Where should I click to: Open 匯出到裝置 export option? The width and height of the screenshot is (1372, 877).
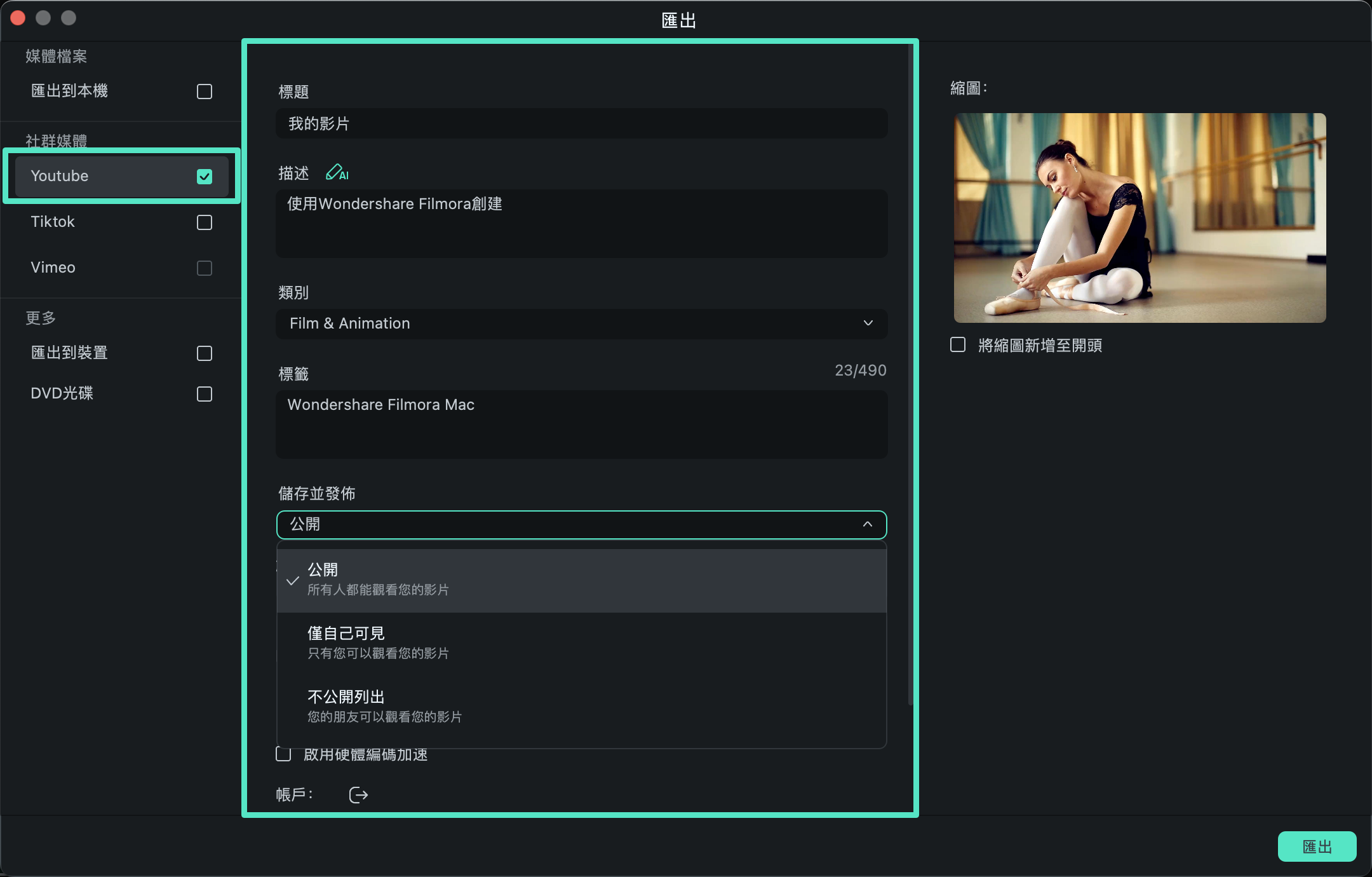(121, 353)
